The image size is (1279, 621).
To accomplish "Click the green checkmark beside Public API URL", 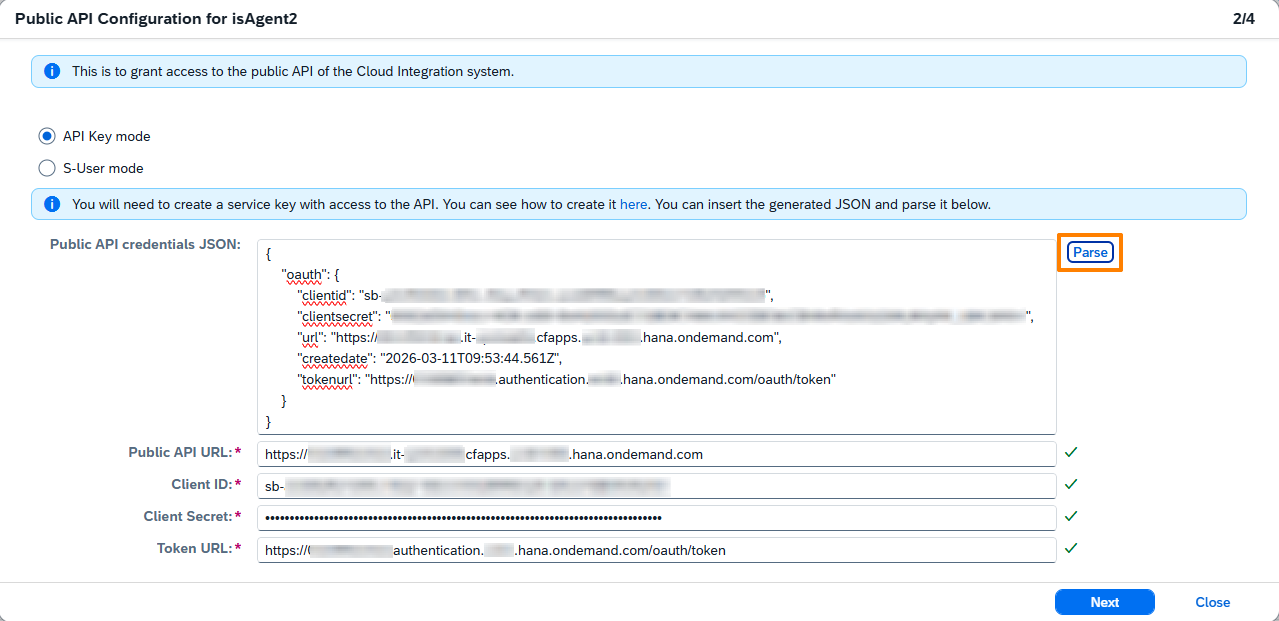I will click(1071, 453).
